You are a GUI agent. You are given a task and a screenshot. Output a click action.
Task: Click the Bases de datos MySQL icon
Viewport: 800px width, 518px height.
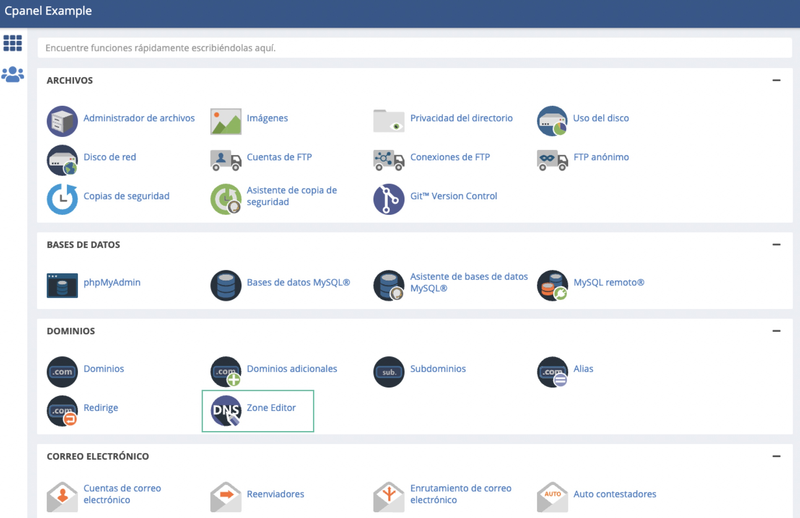(226, 285)
